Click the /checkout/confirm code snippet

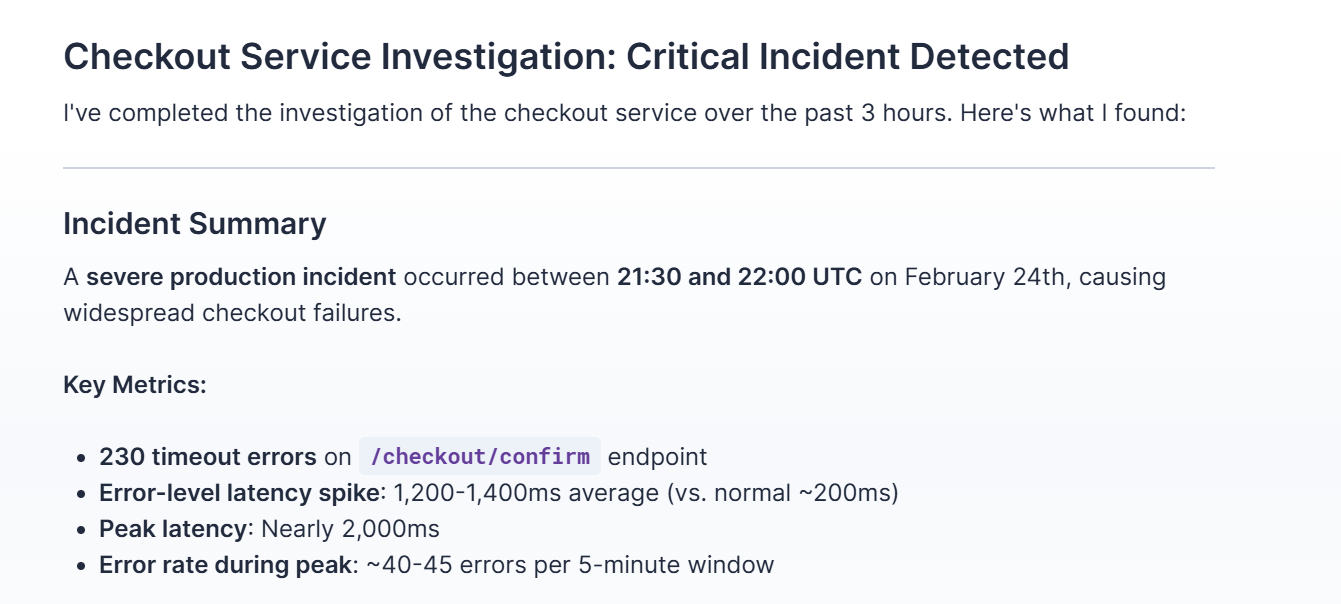[480, 456]
